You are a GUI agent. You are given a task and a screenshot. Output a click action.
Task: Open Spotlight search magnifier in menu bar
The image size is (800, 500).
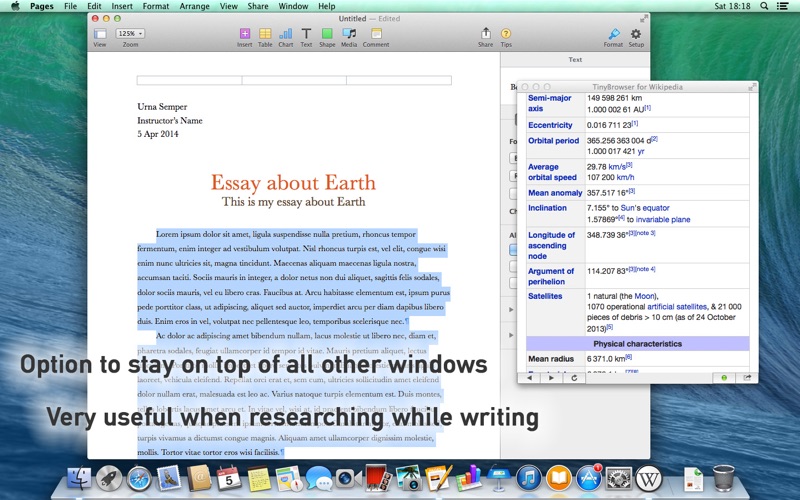coord(764,6)
